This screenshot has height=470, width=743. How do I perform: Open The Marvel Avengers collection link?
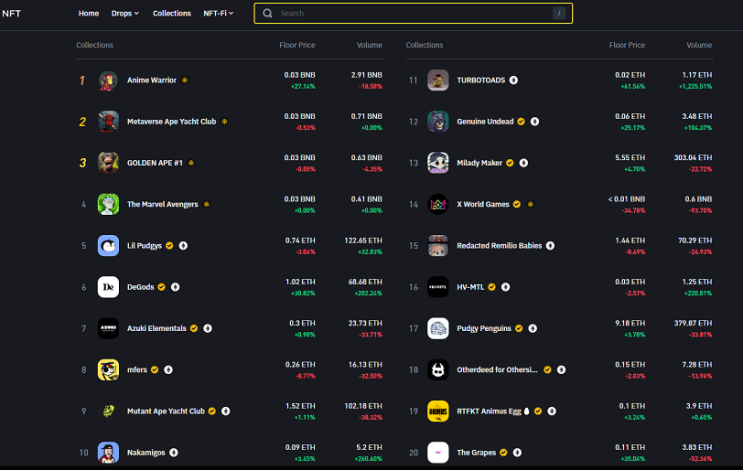(x=163, y=204)
